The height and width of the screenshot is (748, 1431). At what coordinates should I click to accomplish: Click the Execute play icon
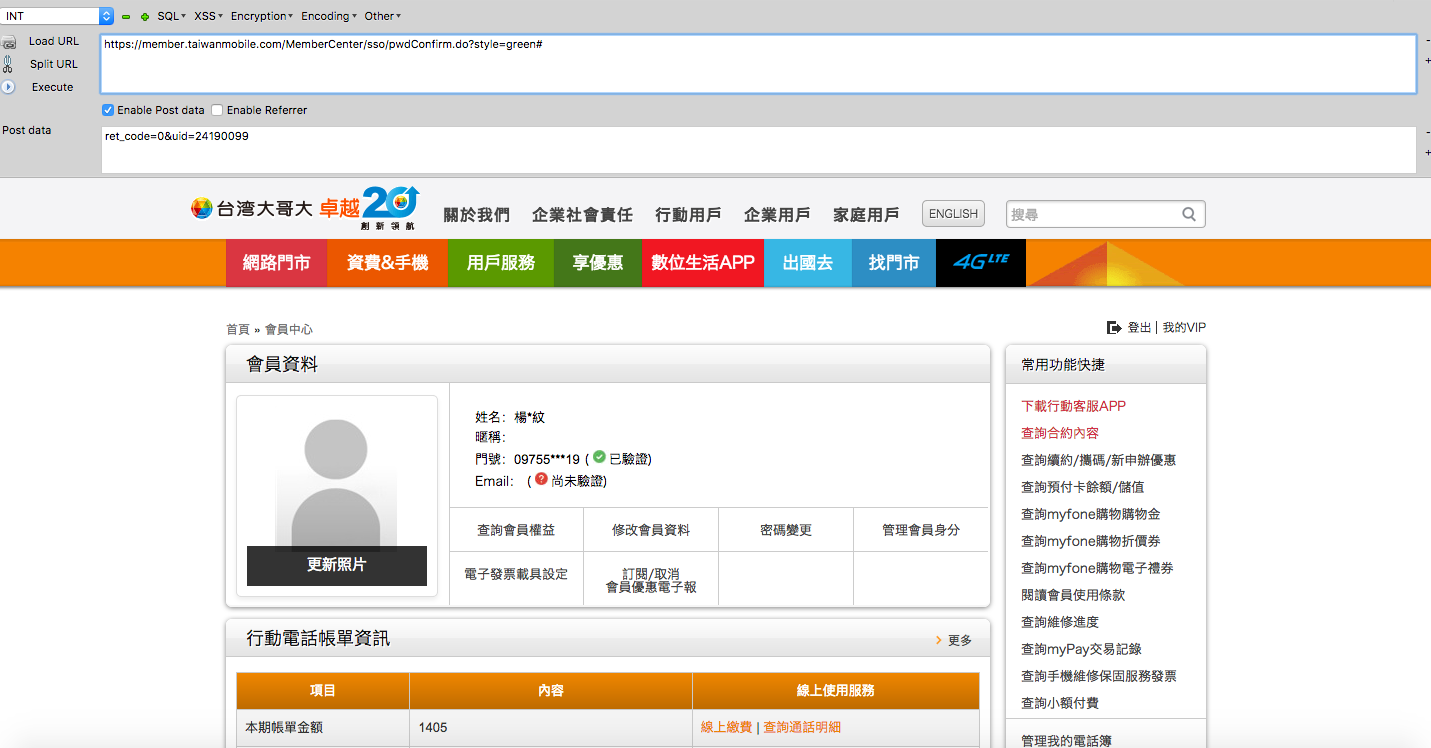8,87
